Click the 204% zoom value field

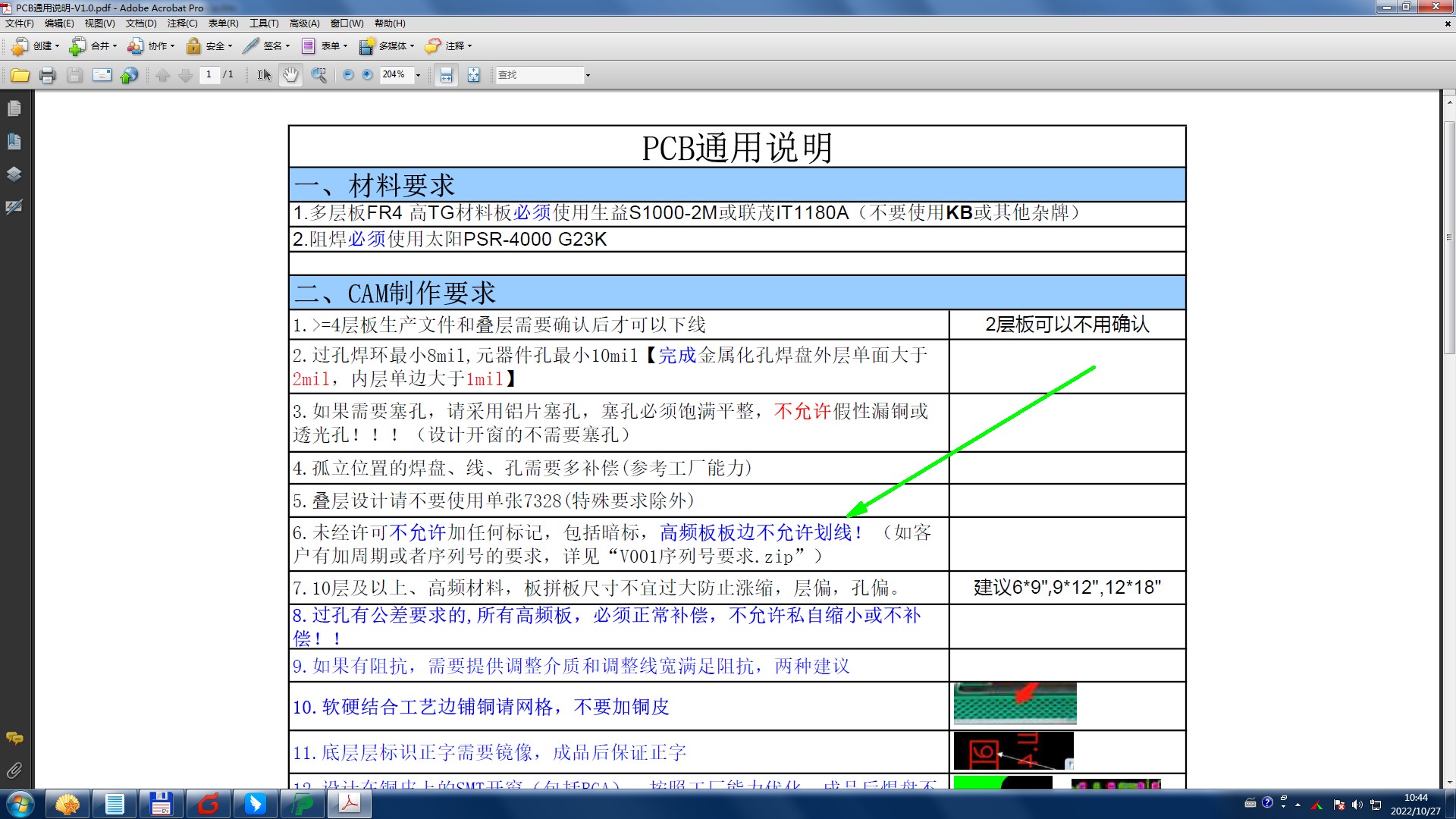point(396,75)
